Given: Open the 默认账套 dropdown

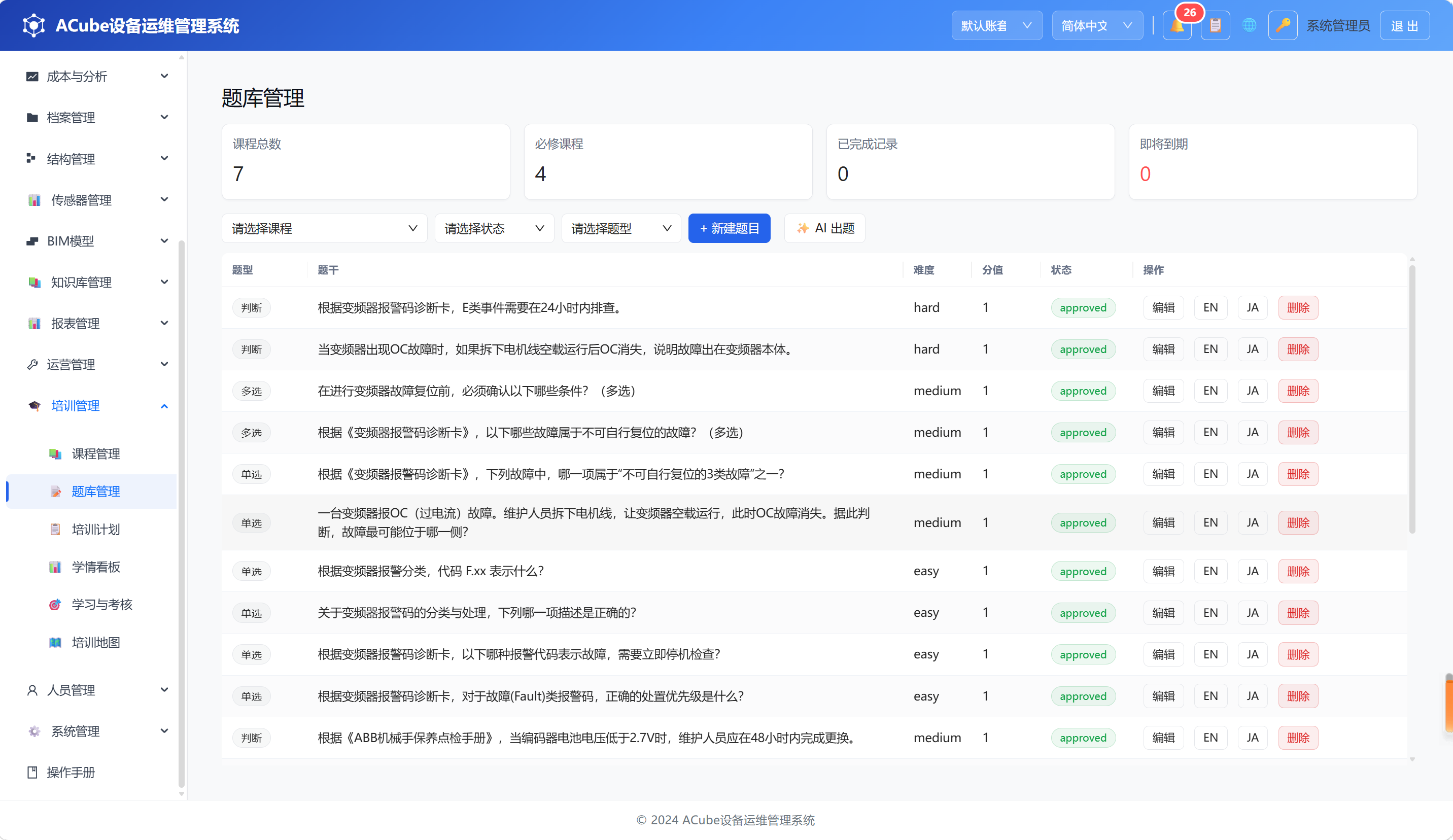Looking at the screenshot, I should tap(996, 25).
